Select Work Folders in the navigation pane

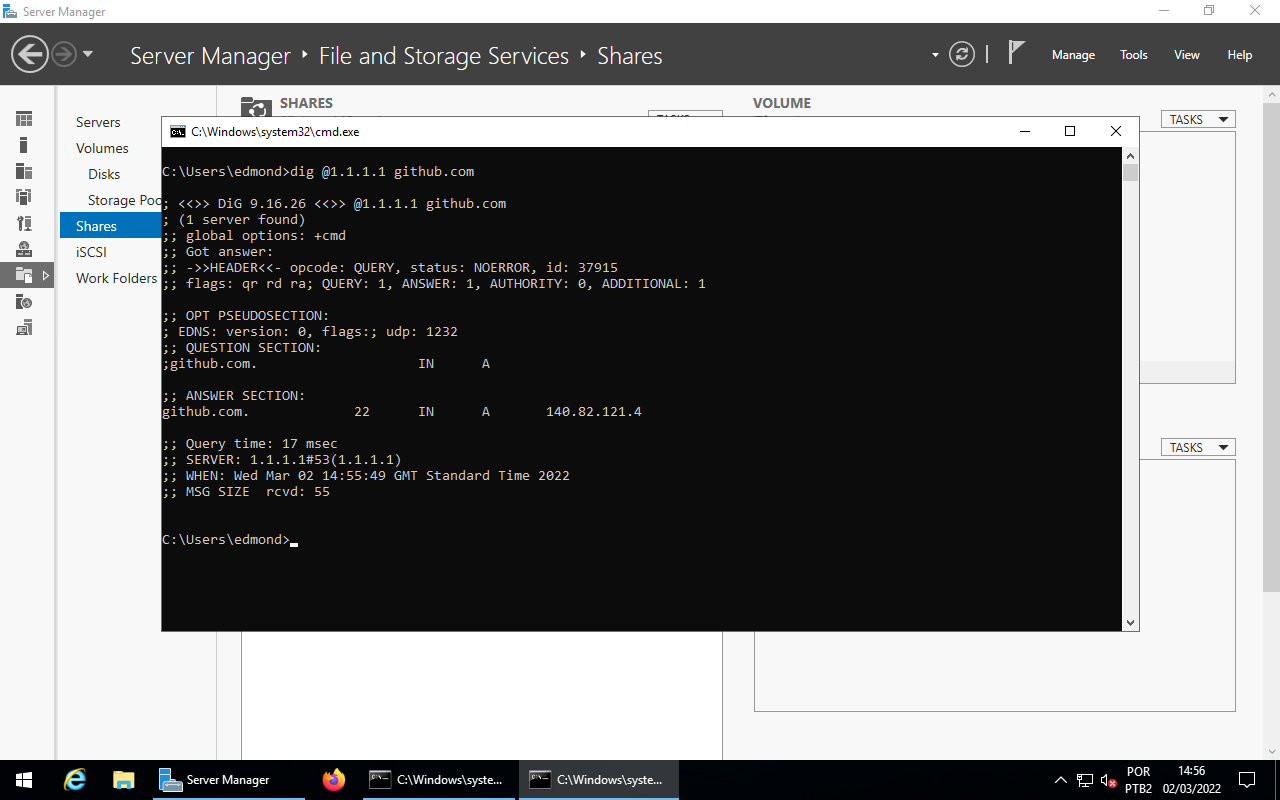(116, 278)
